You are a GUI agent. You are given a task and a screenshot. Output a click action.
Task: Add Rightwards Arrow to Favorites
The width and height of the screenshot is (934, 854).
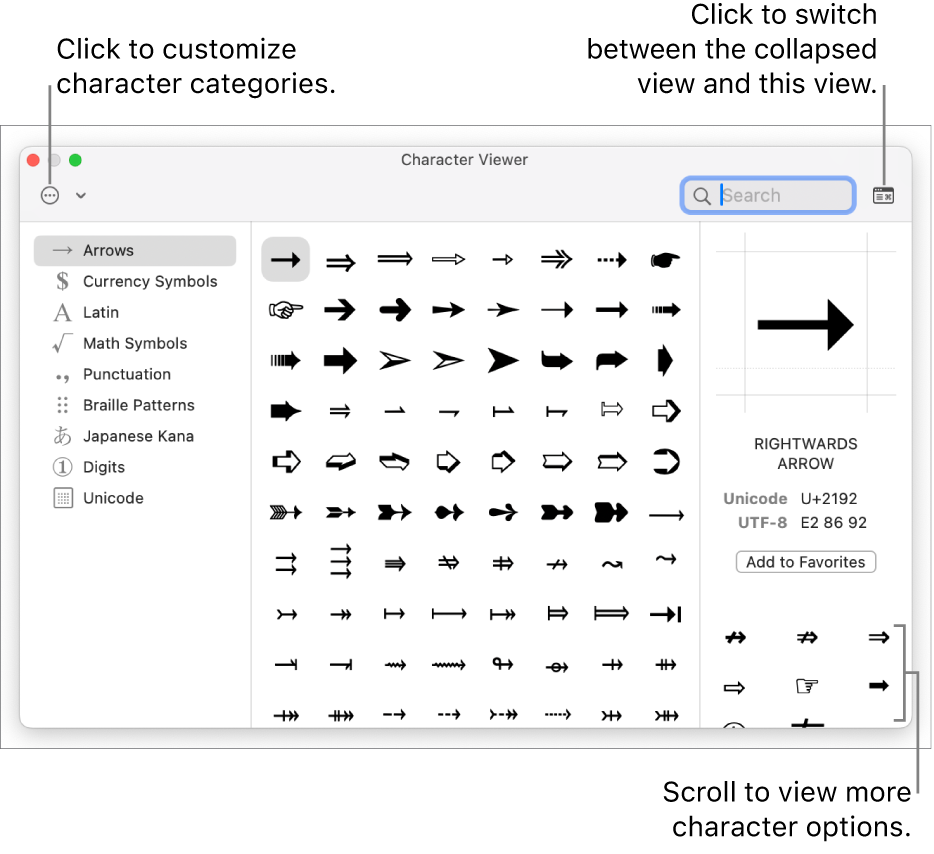[x=805, y=562]
